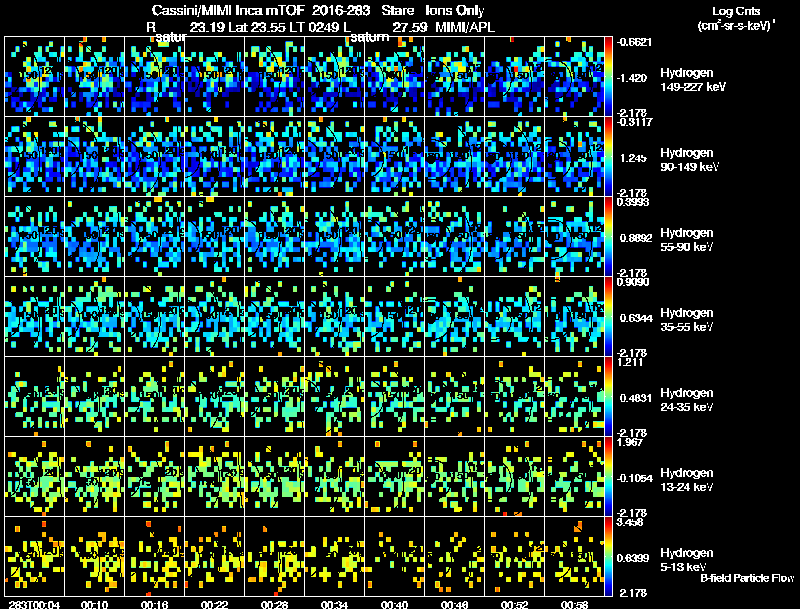Click the Hydrogen 24-35 keV color bar
The height and width of the screenshot is (609, 800).
point(608,397)
